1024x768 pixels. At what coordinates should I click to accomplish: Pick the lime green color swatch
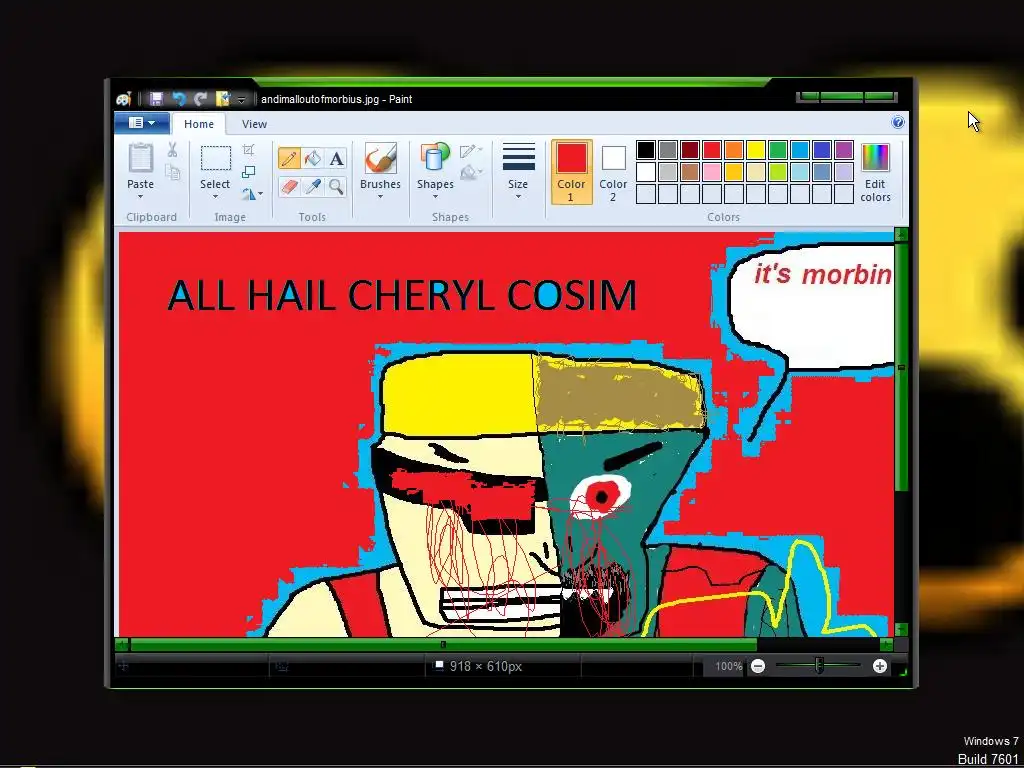pos(778,172)
